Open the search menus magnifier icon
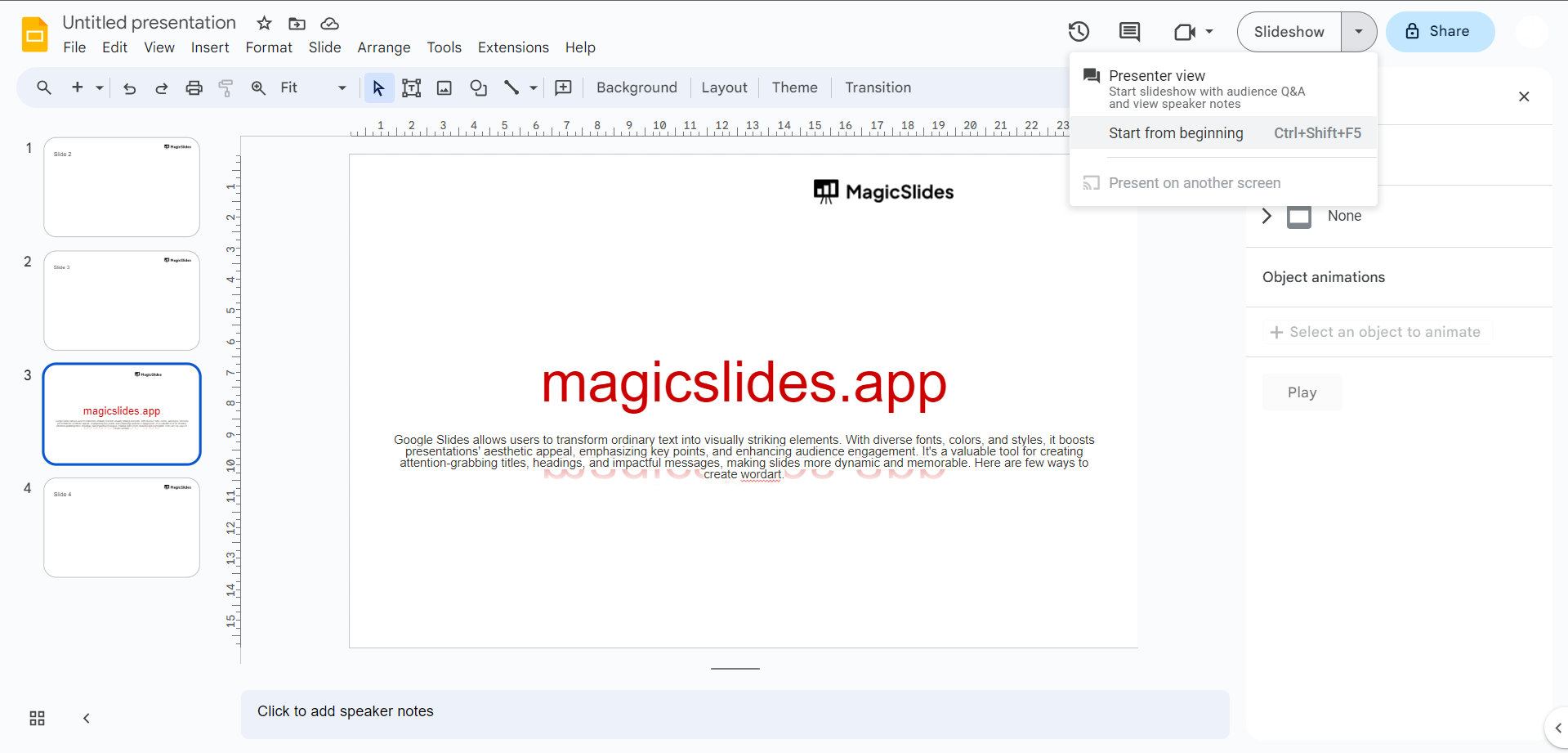The width and height of the screenshot is (1568, 753). click(44, 87)
